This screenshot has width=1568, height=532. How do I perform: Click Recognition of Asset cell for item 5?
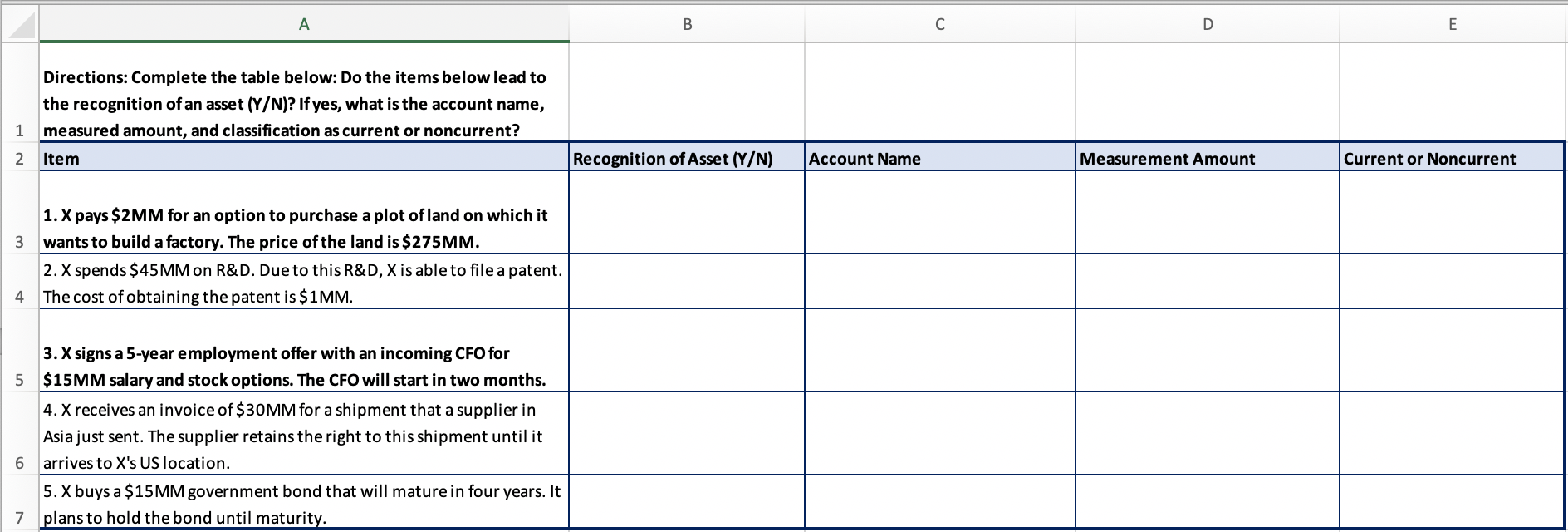click(x=687, y=503)
